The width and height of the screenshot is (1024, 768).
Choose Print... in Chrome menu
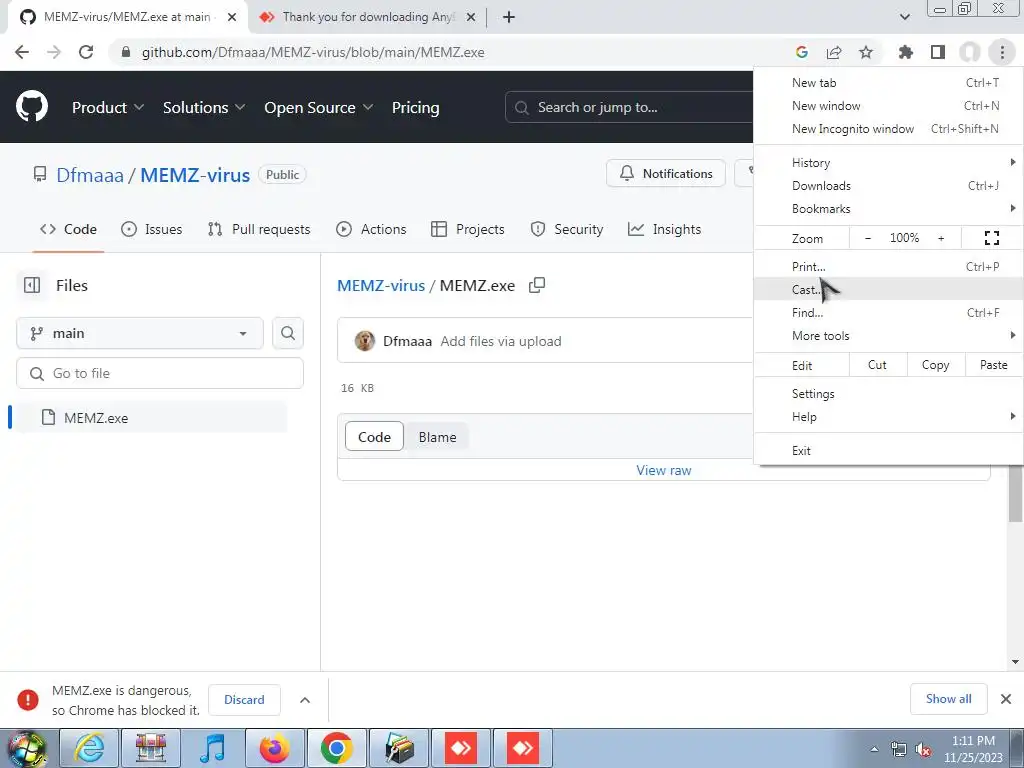[x=888, y=266]
